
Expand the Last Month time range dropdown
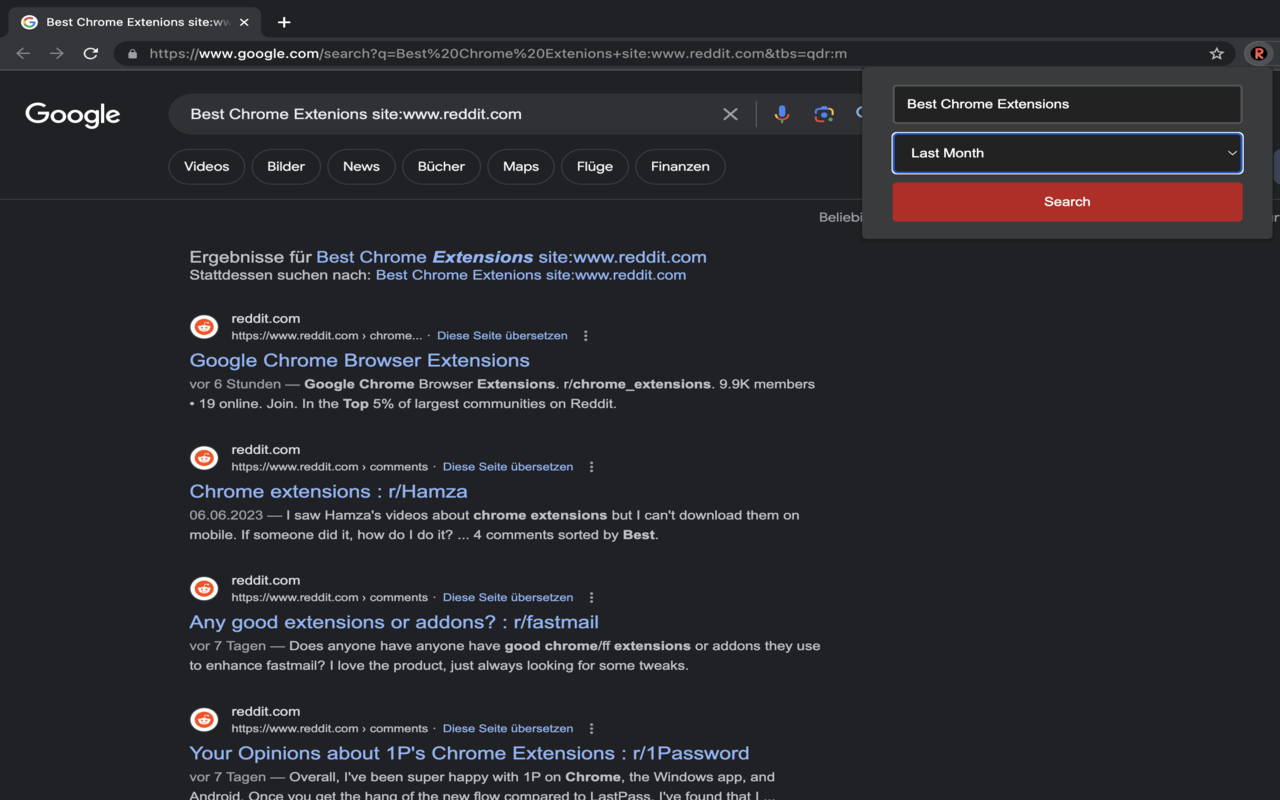pos(1067,153)
